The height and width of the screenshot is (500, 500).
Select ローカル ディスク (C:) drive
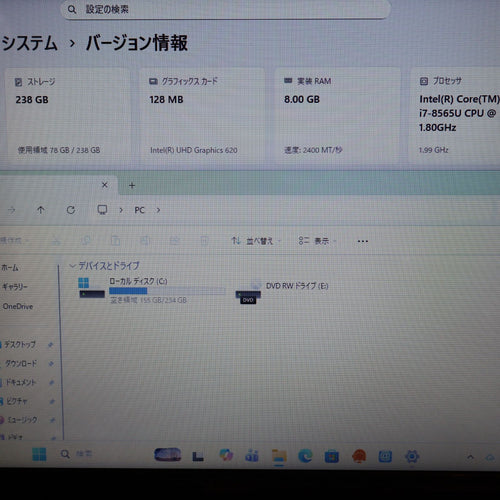[x=152, y=290]
